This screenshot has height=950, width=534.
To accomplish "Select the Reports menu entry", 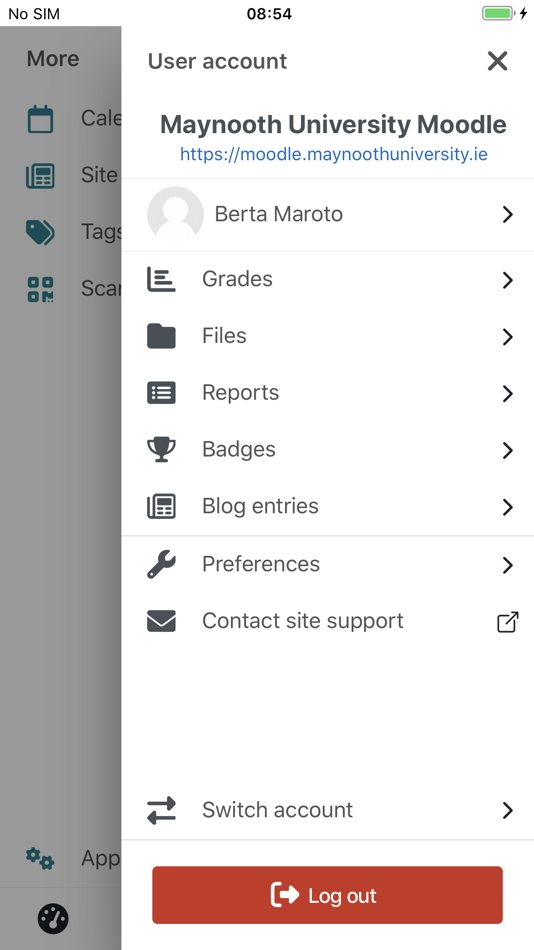I will pos(327,393).
